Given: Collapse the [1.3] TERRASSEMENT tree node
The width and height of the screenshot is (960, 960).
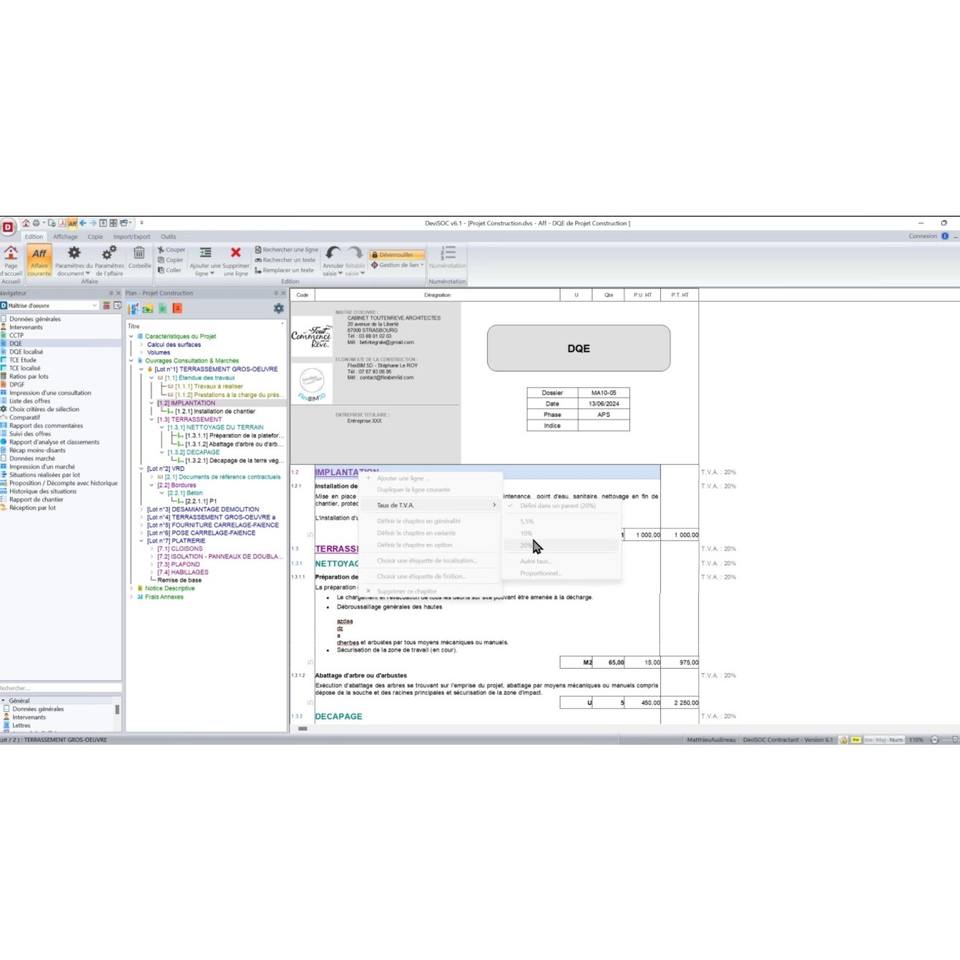Looking at the screenshot, I should (x=154, y=420).
